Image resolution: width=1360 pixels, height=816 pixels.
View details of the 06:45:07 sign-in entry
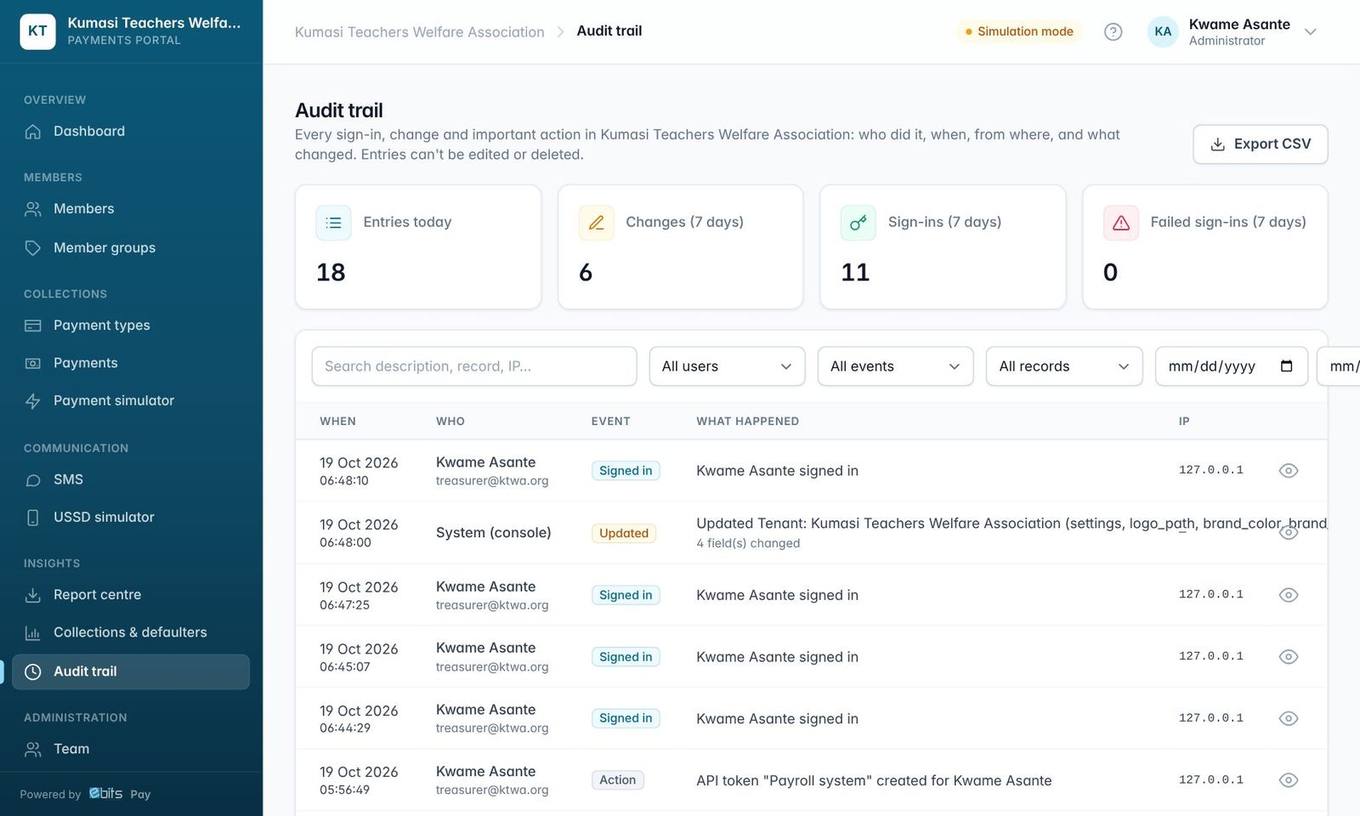pos(1288,657)
